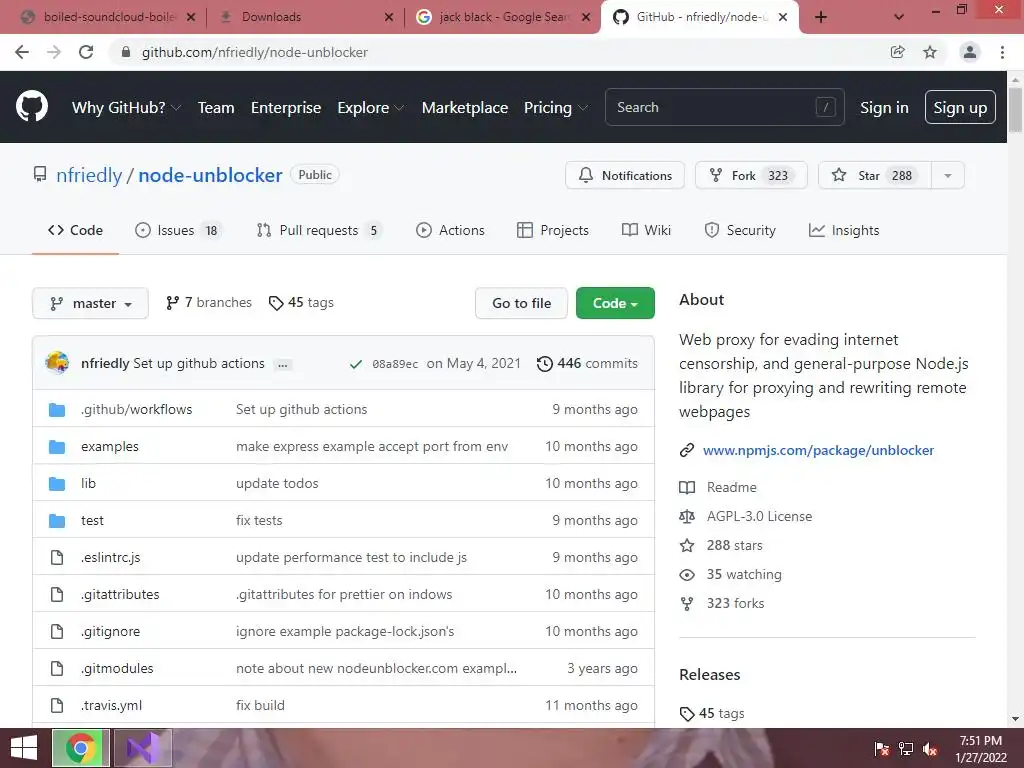Click the Sign up button
Image resolution: width=1024 pixels, height=768 pixels.
point(960,107)
